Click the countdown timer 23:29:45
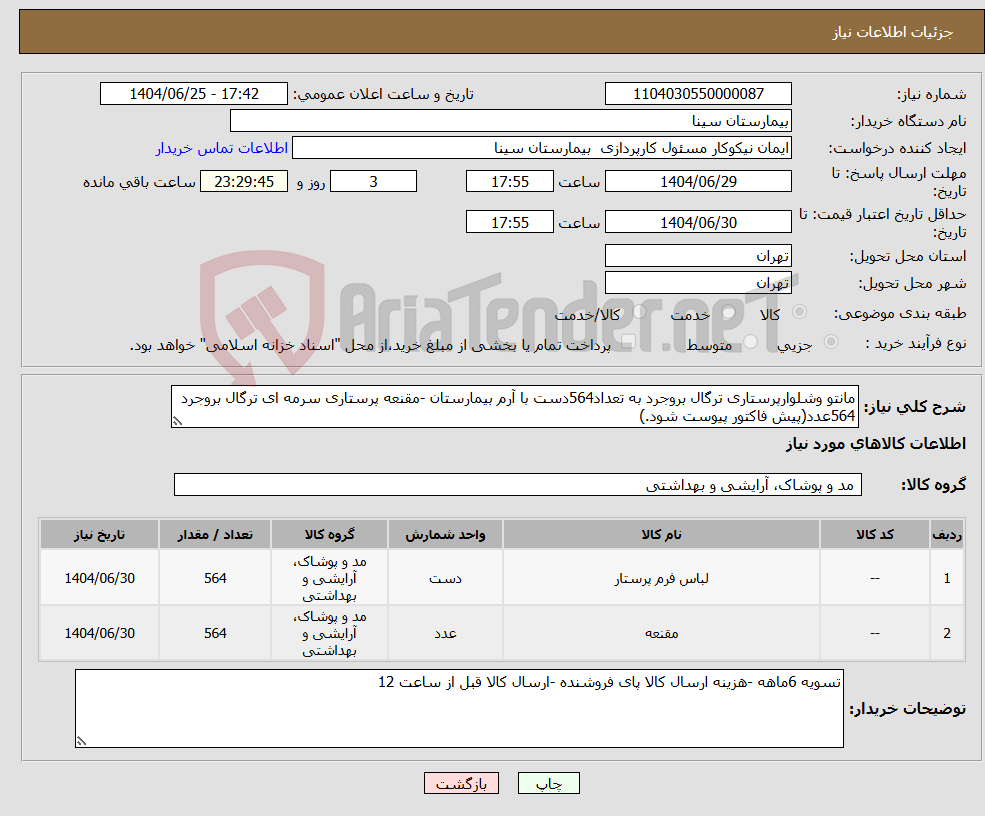The height and width of the screenshot is (816, 985). point(244,181)
